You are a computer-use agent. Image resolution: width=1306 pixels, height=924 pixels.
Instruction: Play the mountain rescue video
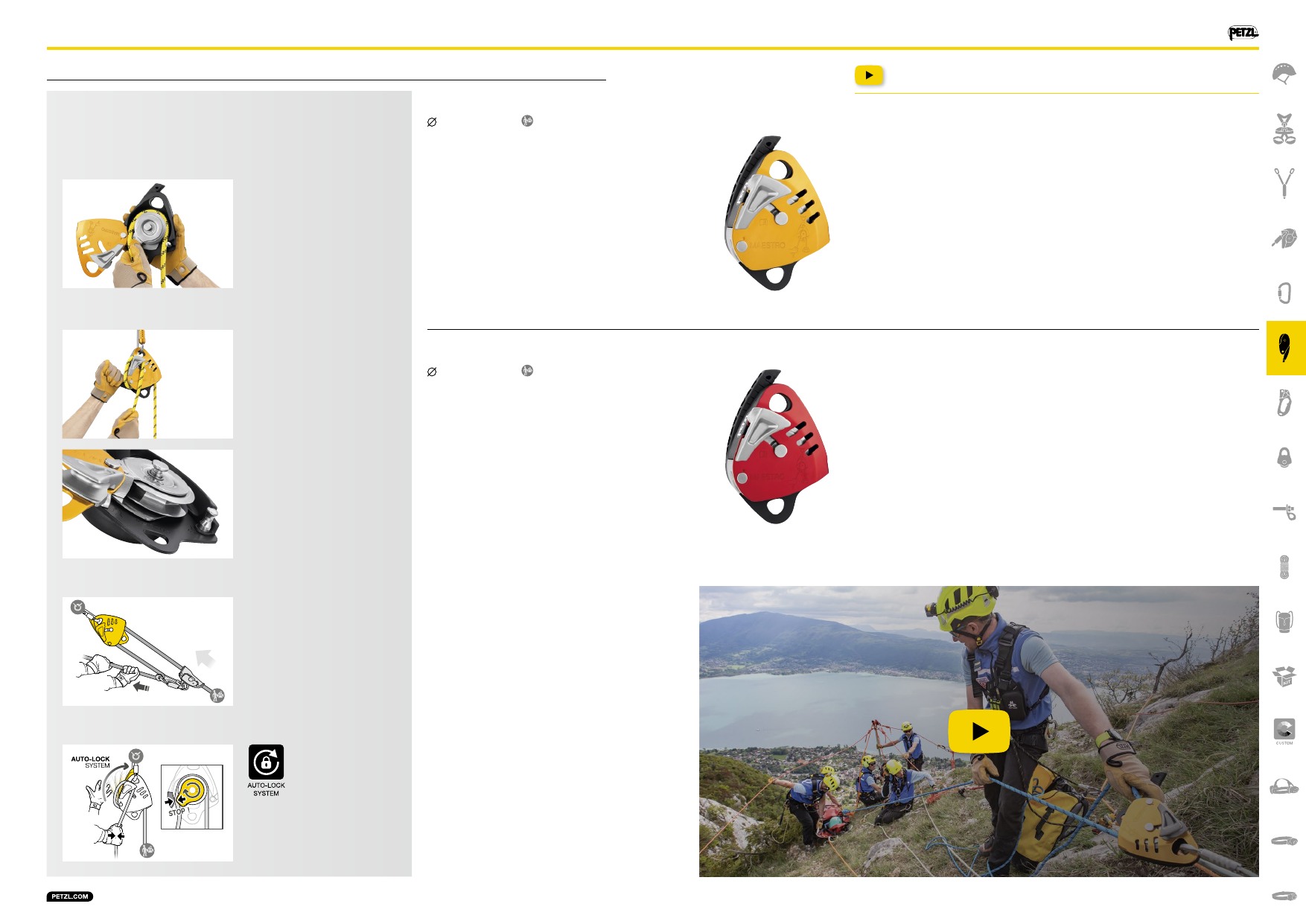979,731
